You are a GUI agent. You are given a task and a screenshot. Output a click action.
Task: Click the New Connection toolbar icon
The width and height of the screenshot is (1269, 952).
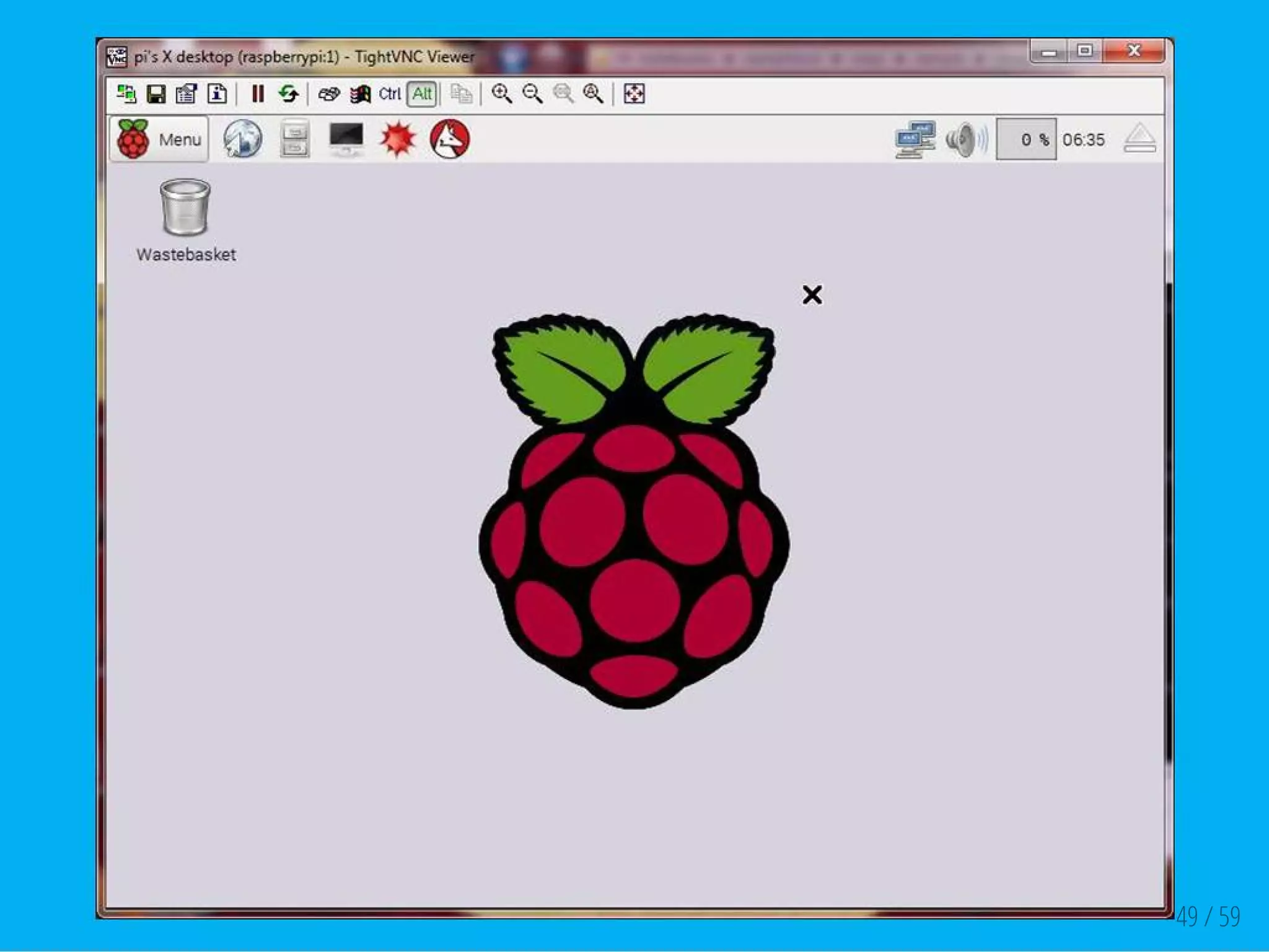126,94
